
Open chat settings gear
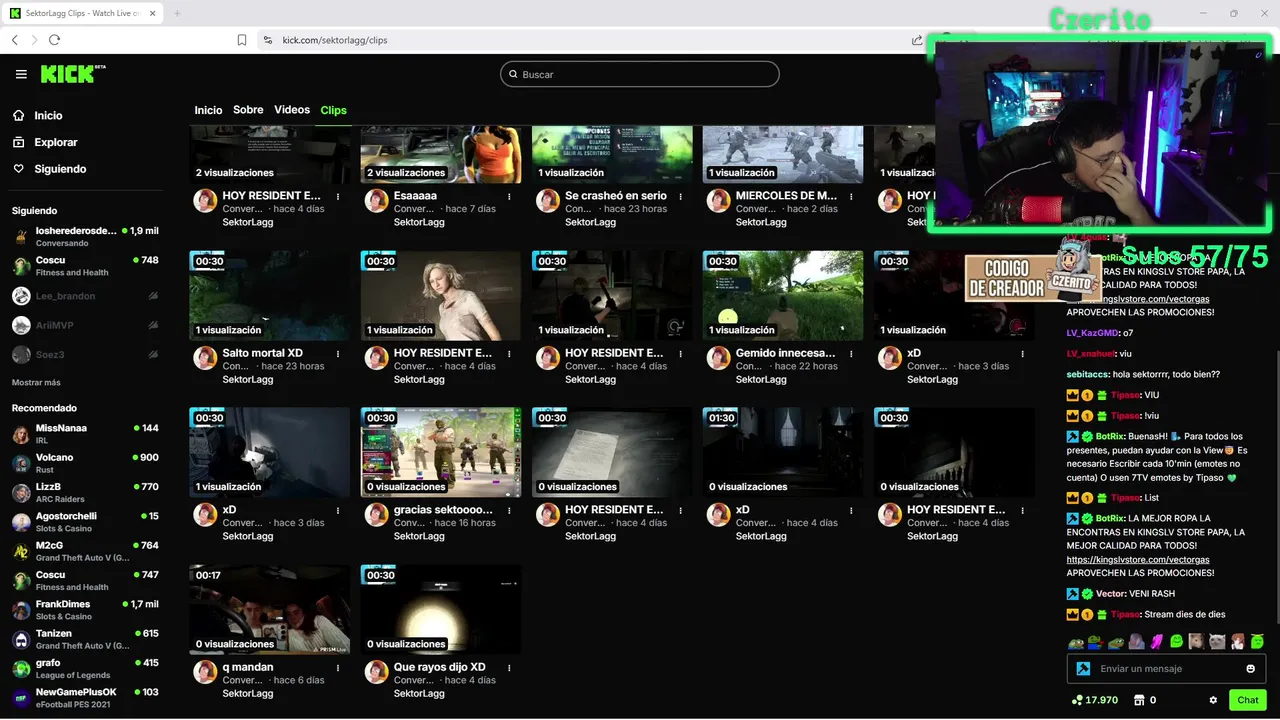[1213, 700]
